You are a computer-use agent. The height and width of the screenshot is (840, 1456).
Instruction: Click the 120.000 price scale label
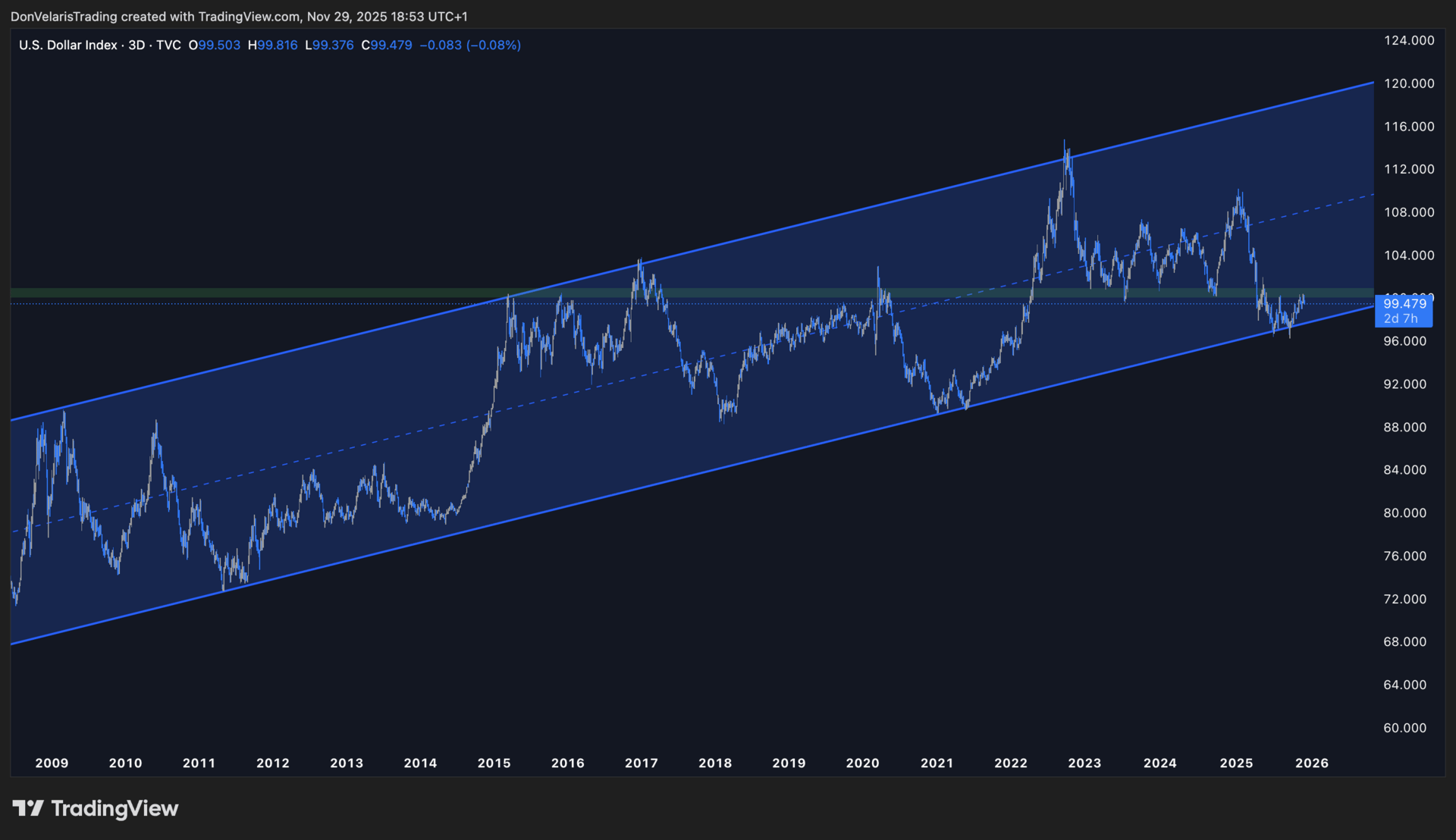pyautogui.click(x=1409, y=83)
